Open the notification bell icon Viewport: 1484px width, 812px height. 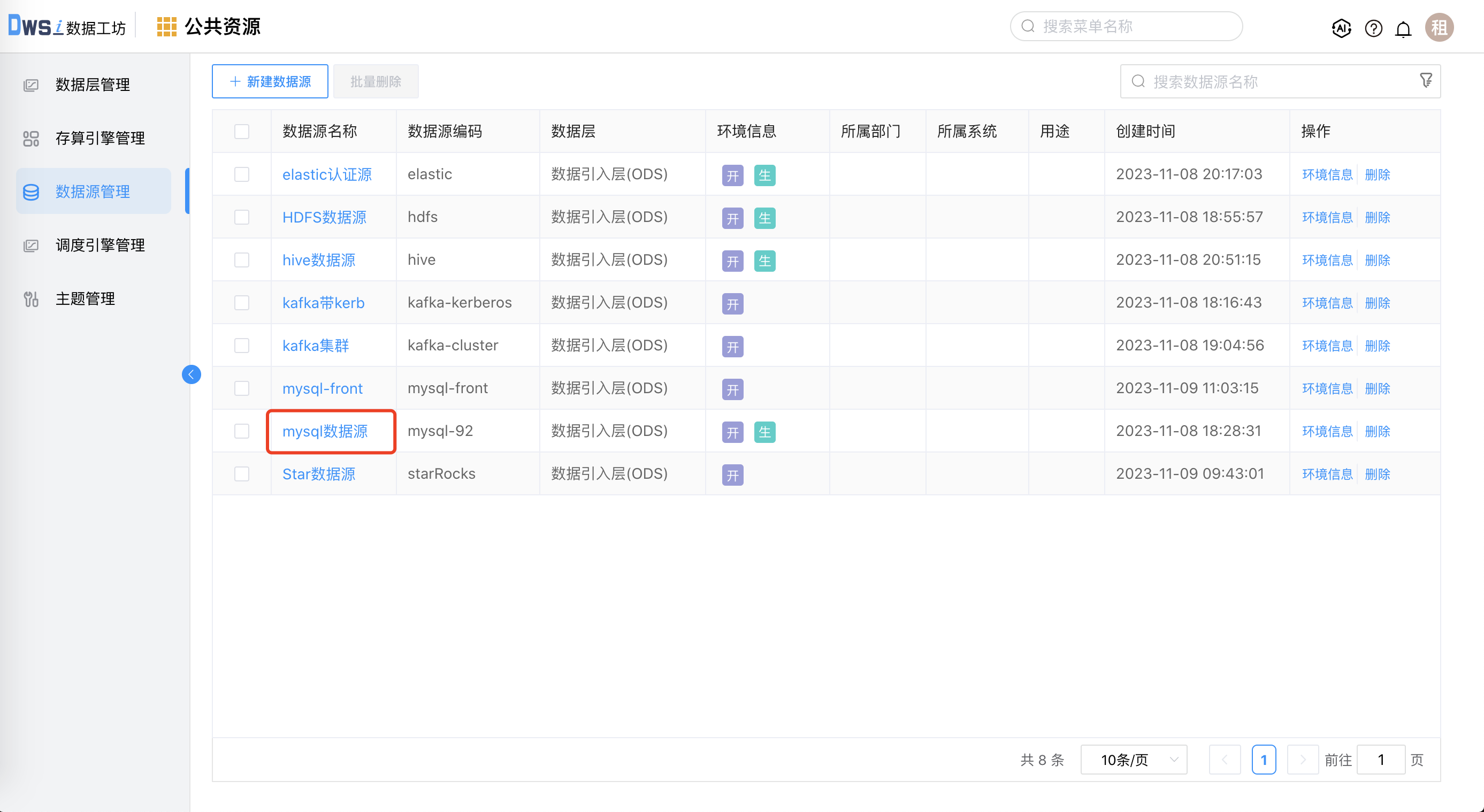(1403, 28)
